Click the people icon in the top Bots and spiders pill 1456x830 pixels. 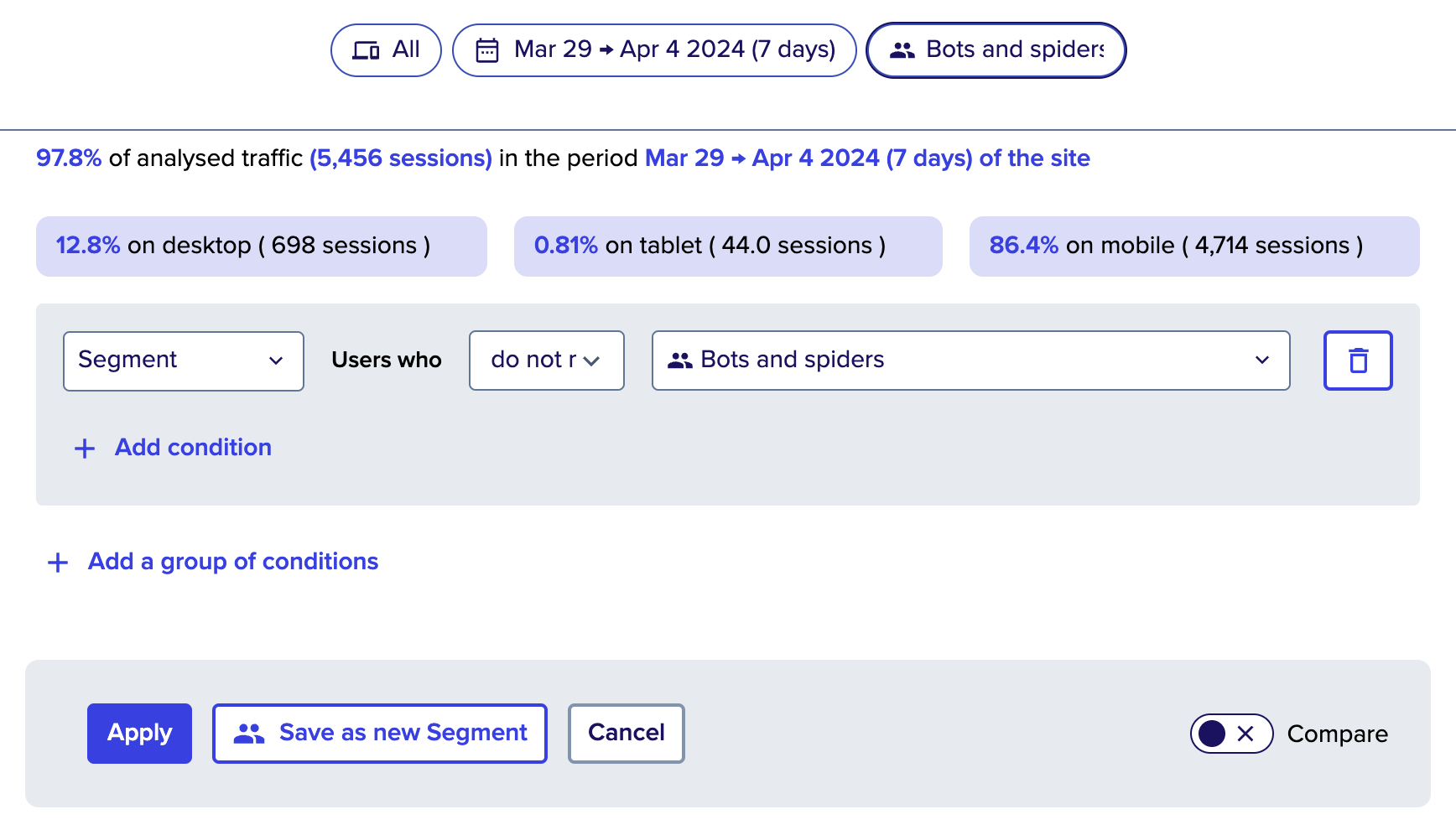coord(902,49)
